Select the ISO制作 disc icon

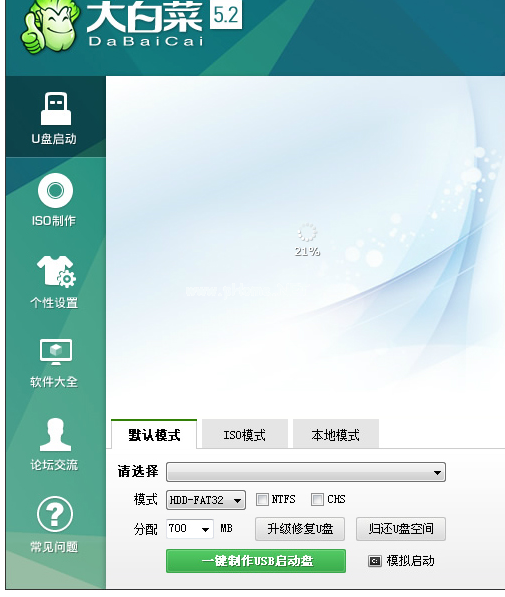[x=55, y=190]
